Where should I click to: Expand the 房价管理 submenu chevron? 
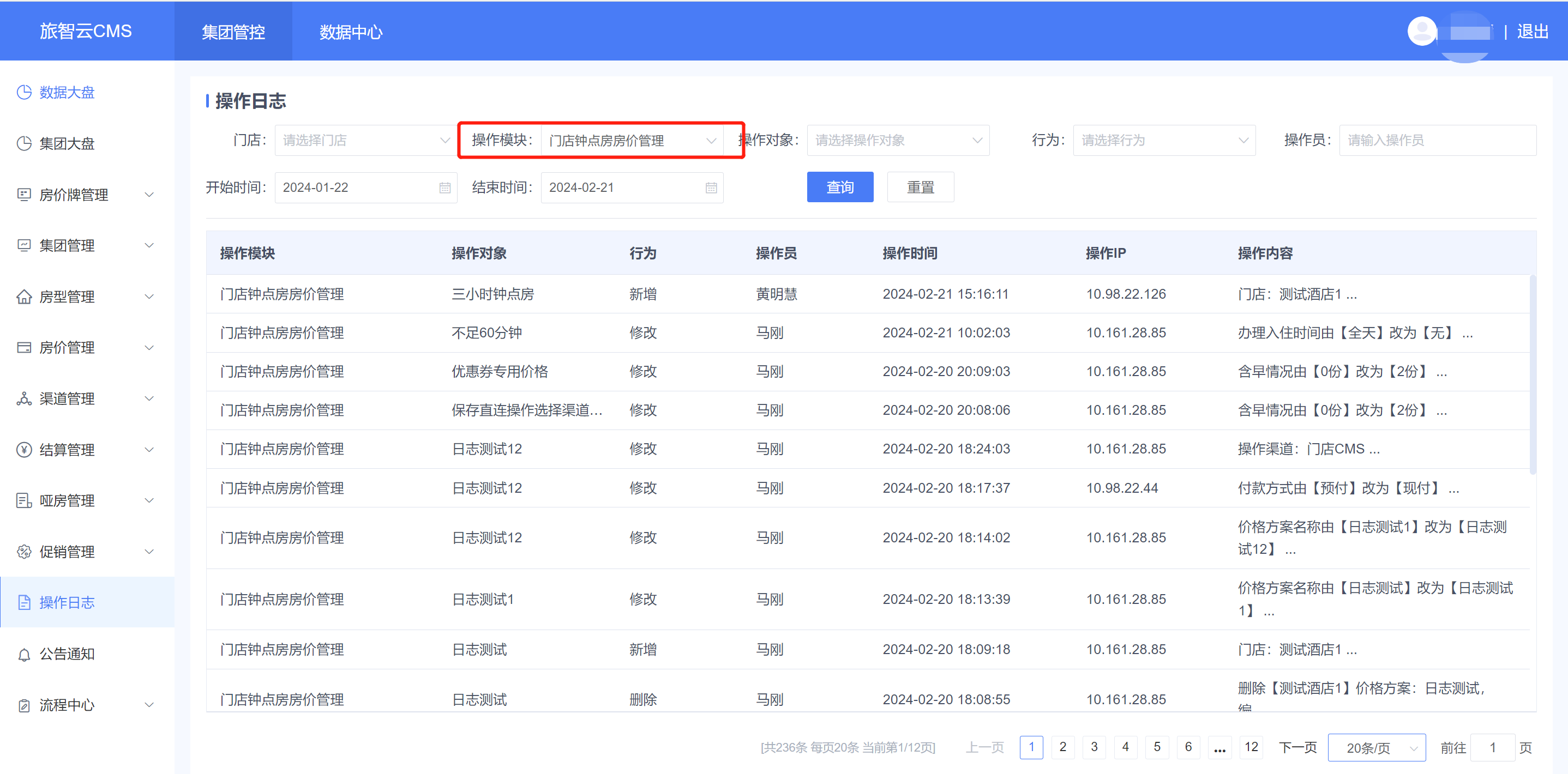tap(149, 347)
